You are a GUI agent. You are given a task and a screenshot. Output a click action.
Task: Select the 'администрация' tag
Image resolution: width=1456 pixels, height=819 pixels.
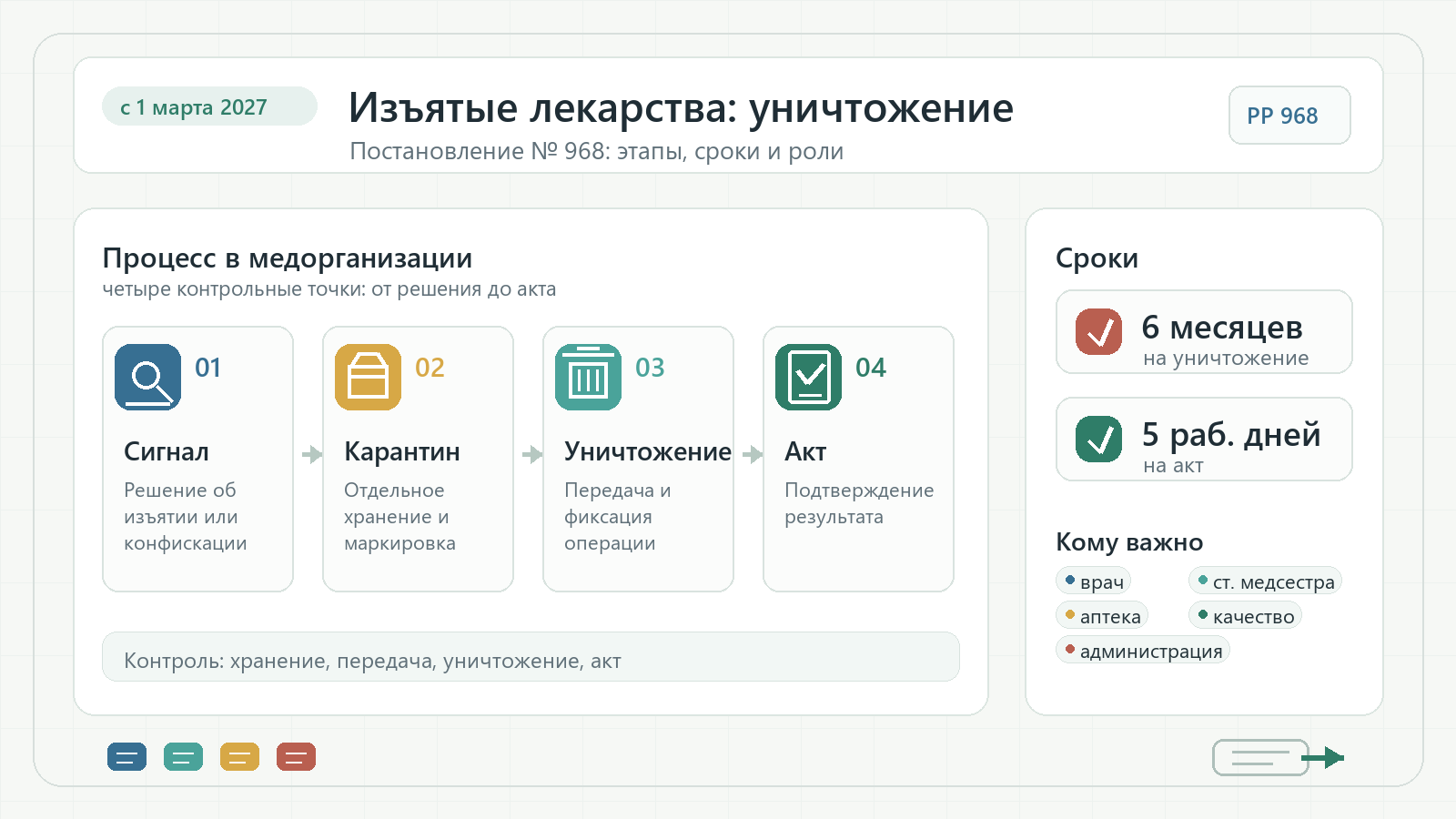click(1143, 651)
